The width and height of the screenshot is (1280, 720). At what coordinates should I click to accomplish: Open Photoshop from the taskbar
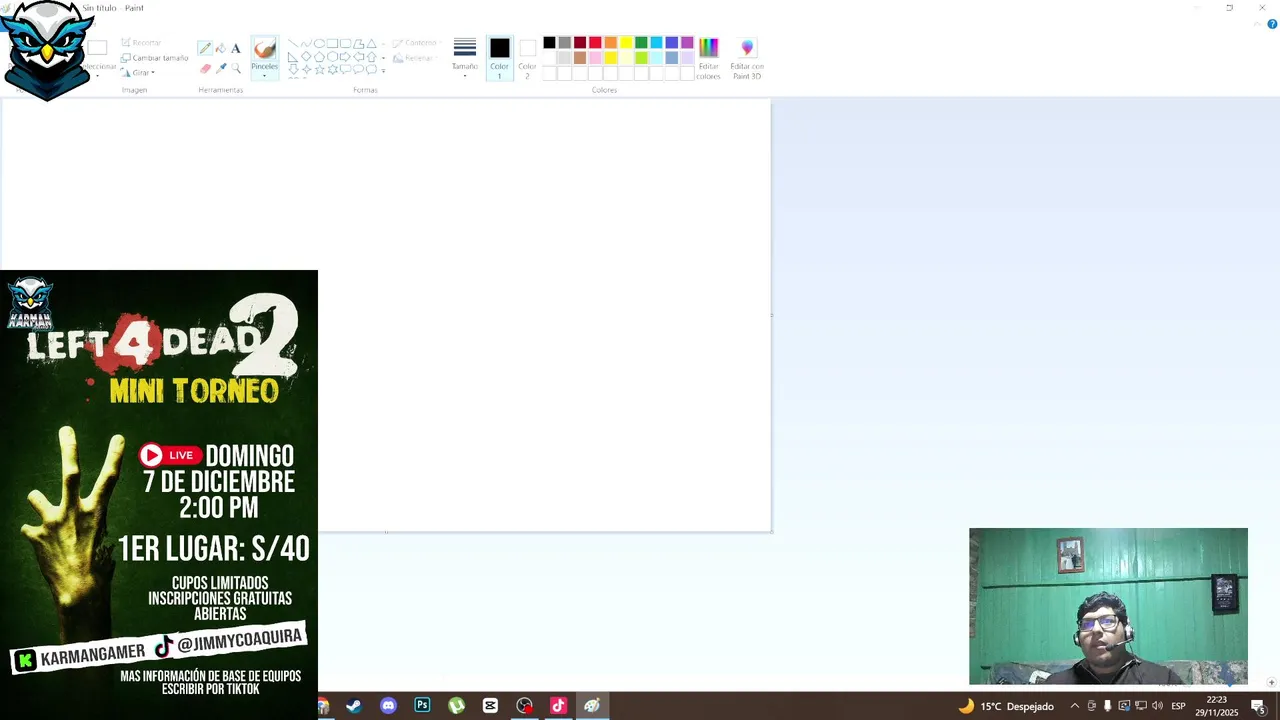(x=422, y=706)
